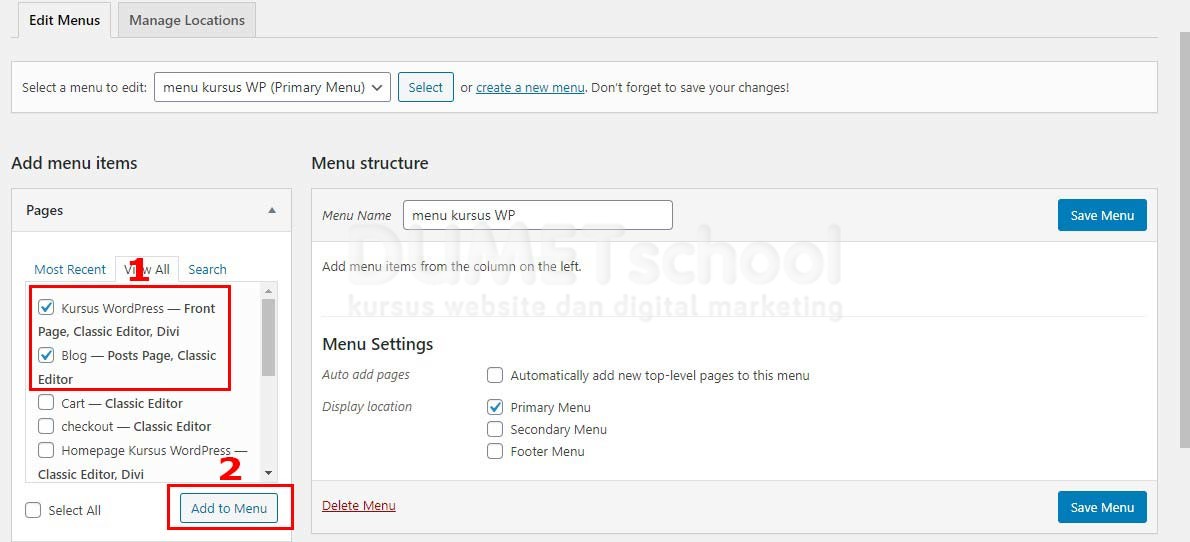Viewport: 1190px width, 542px height.
Task: Open the View All pages tab
Action: 147,269
